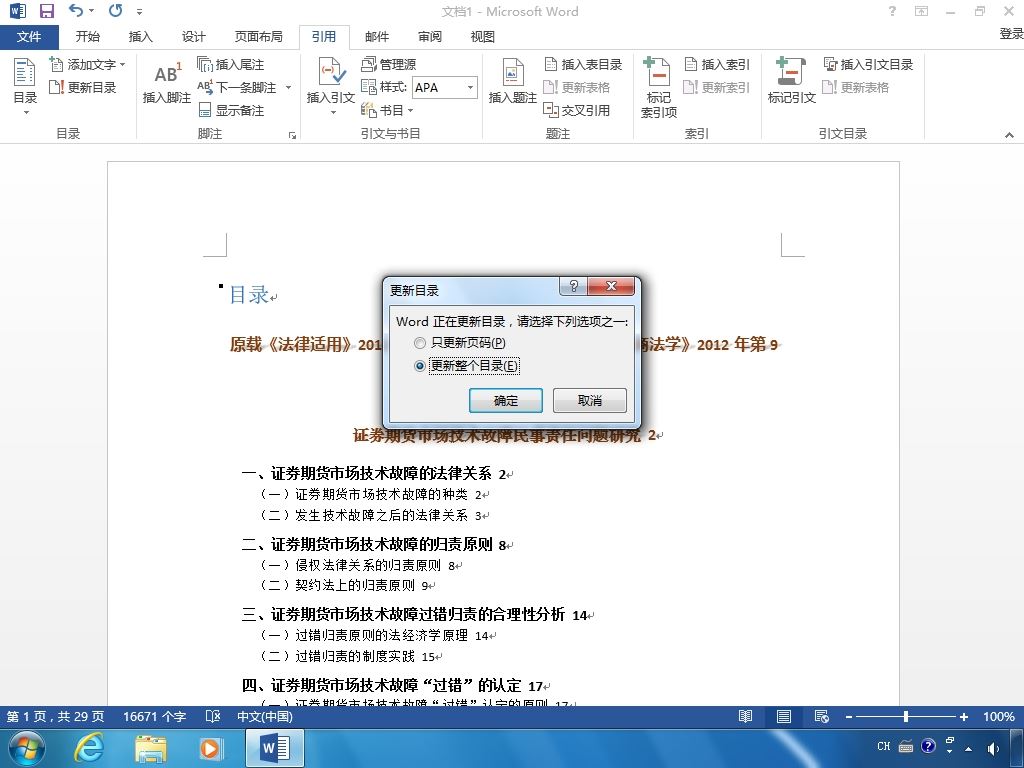The width and height of the screenshot is (1024, 768).
Task: Click the Save icon in quick access toolbar
Action: [46, 11]
